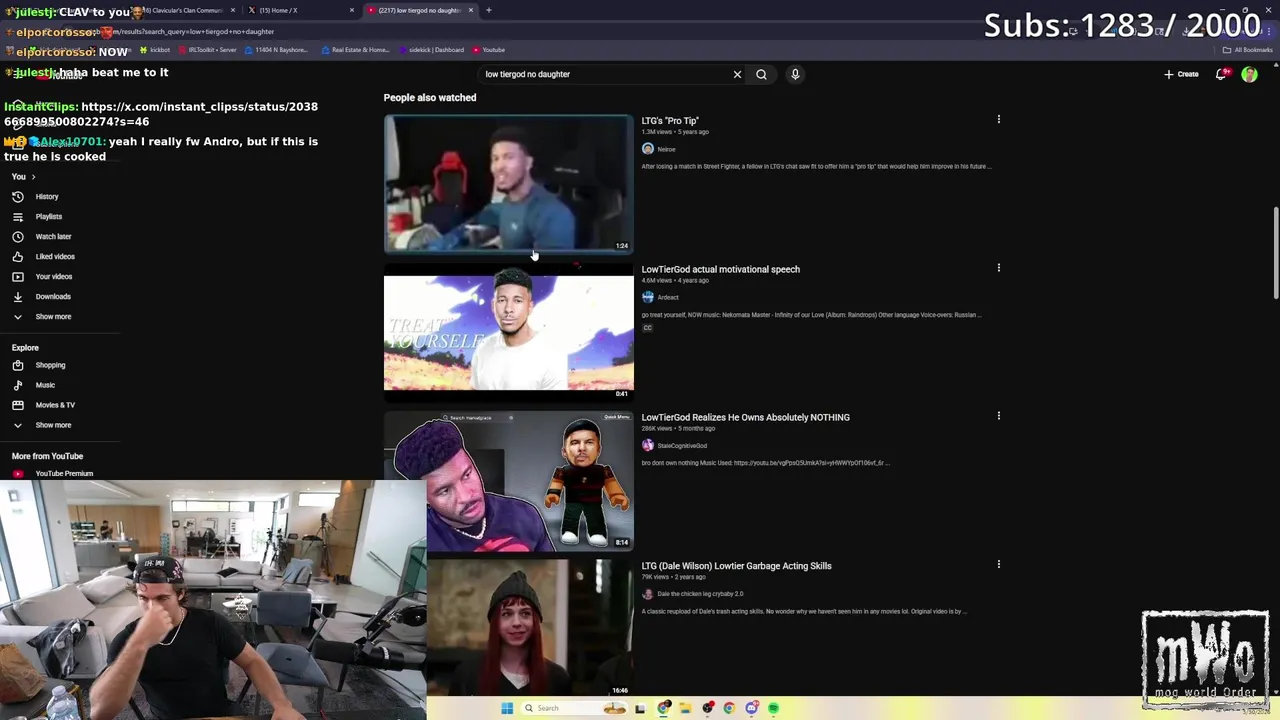Click the magnifier search button
Viewport: 1280px width, 720px height.
(761, 74)
